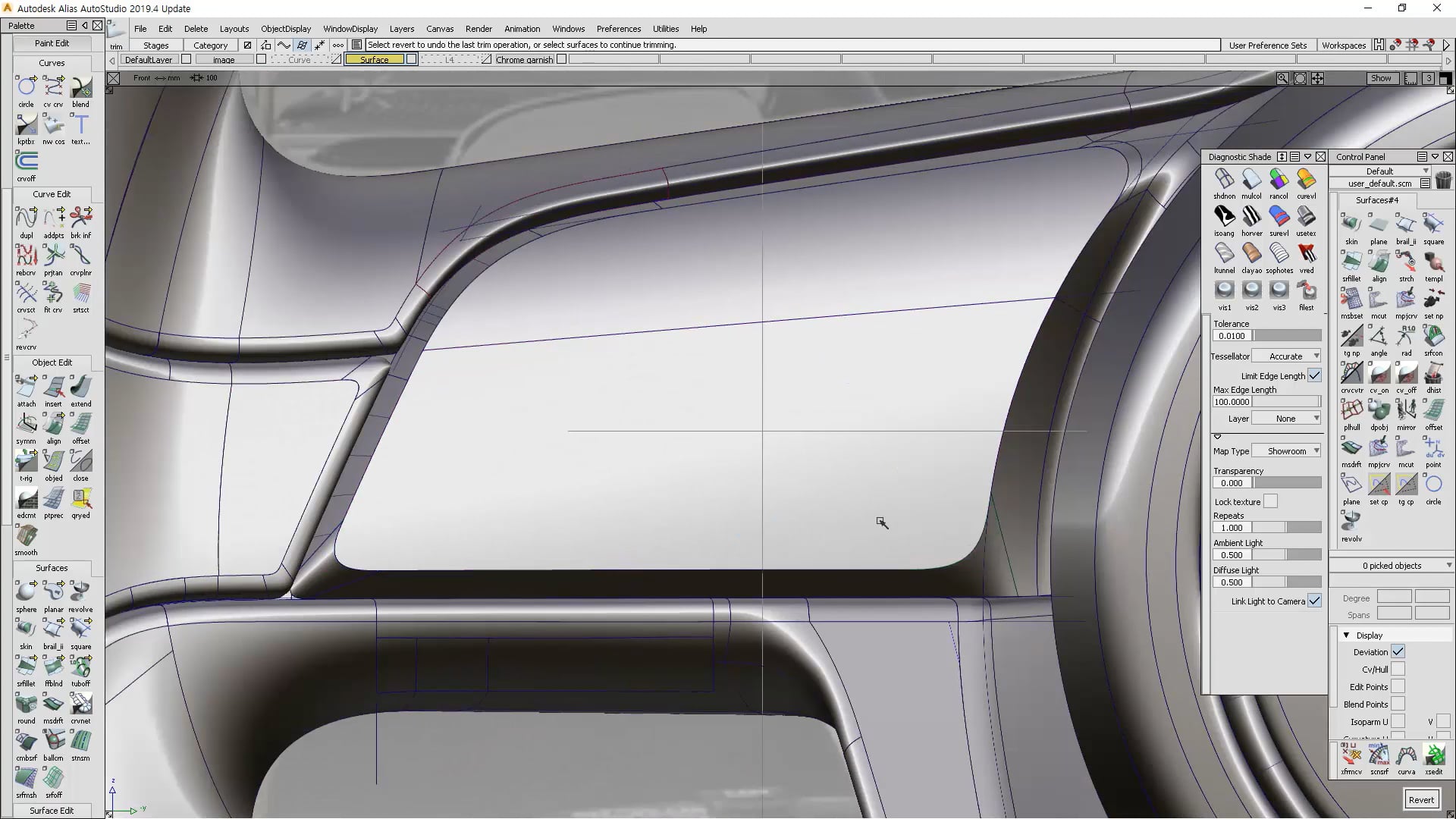The width and height of the screenshot is (1456, 819).
Task: Disable Link Light to Camera
Action: pos(1314,601)
